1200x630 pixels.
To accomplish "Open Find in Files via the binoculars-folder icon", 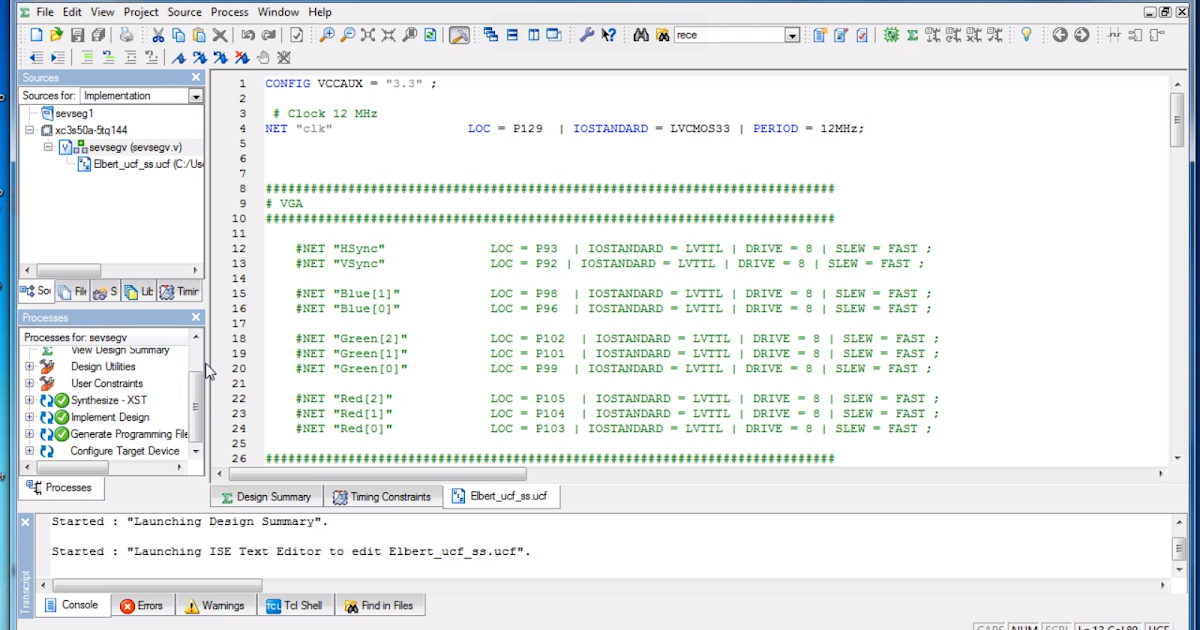I will (662, 35).
